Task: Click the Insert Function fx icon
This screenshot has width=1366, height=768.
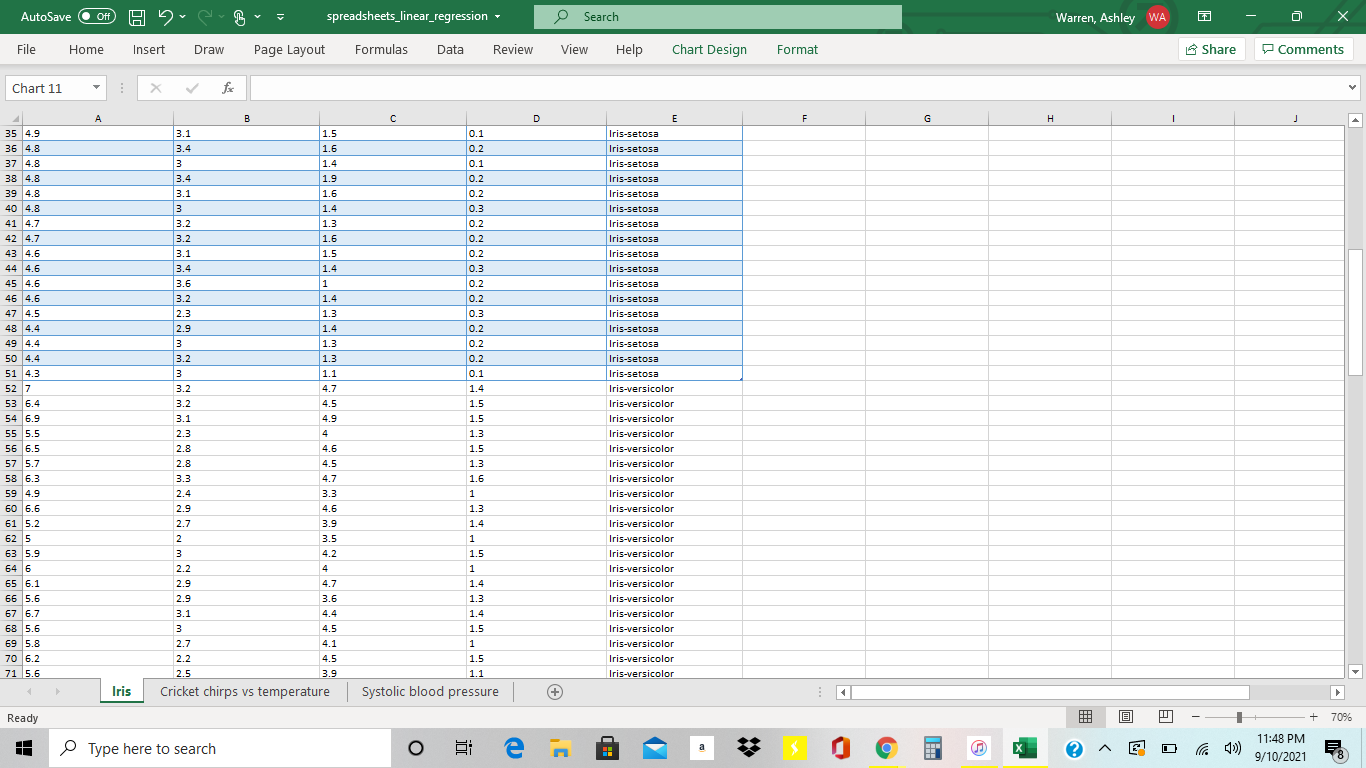Action: pyautogui.click(x=228, y=88)
